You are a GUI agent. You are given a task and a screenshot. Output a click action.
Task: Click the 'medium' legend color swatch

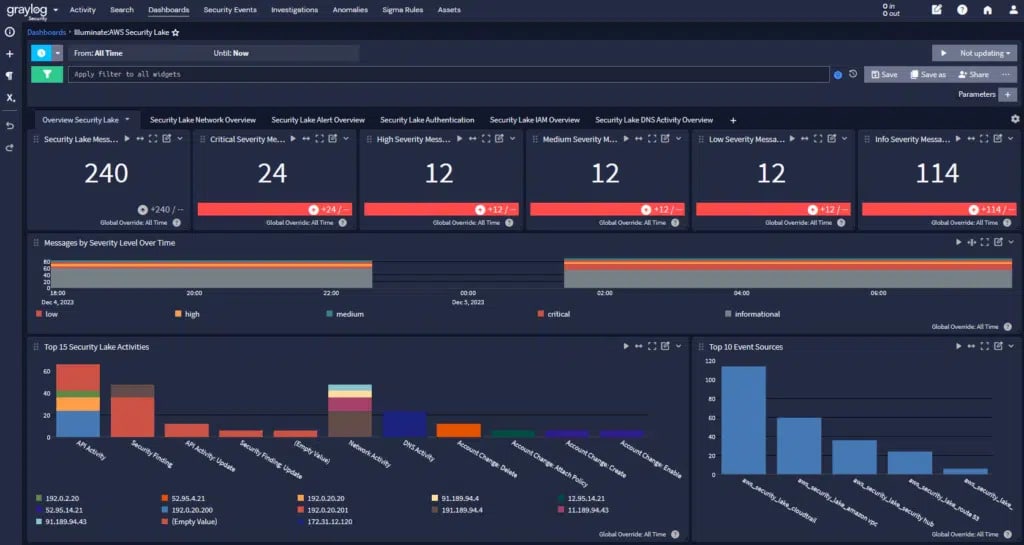pos(330,314)
